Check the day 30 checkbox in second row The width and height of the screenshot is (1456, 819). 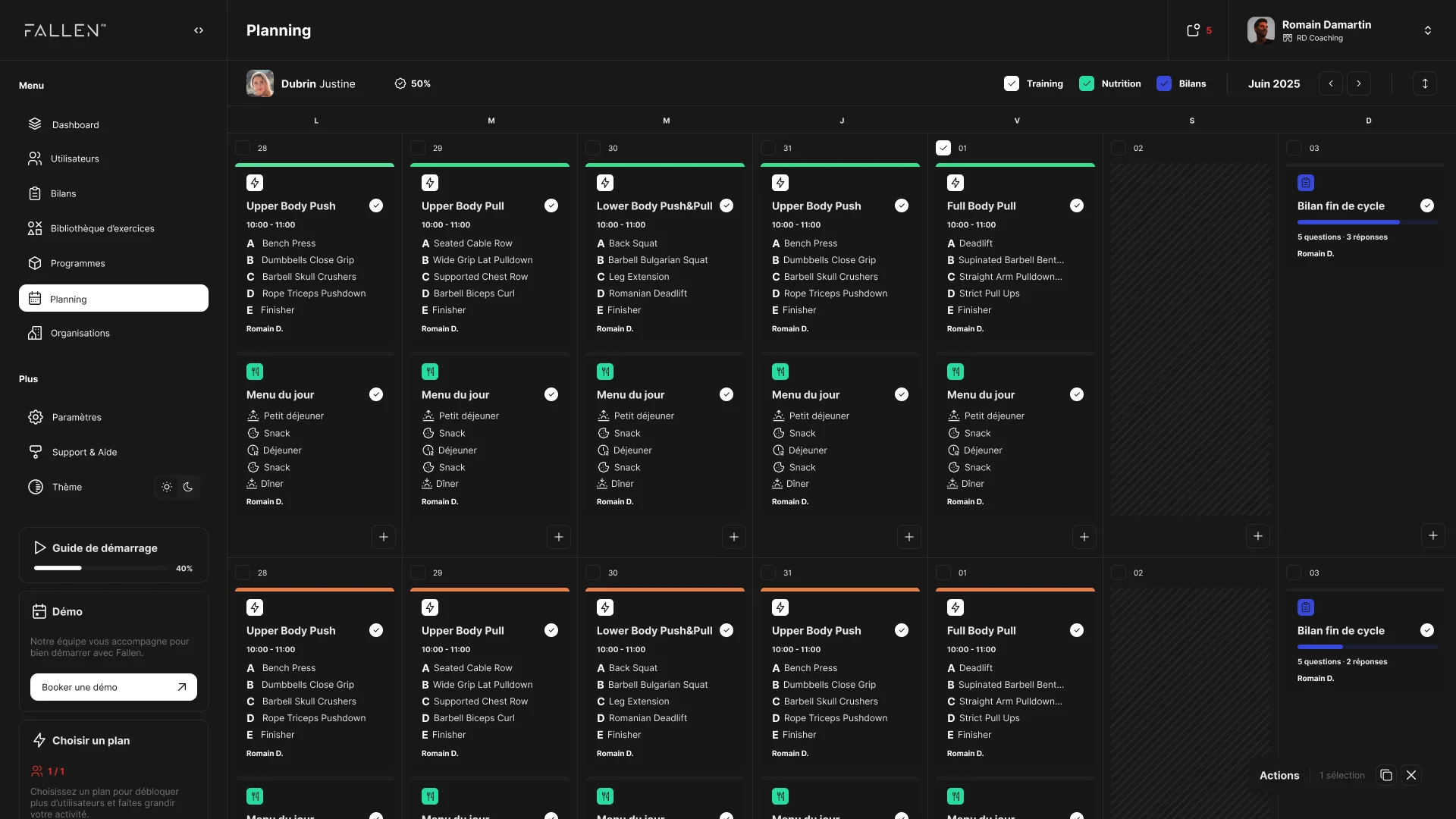(593, 573)
